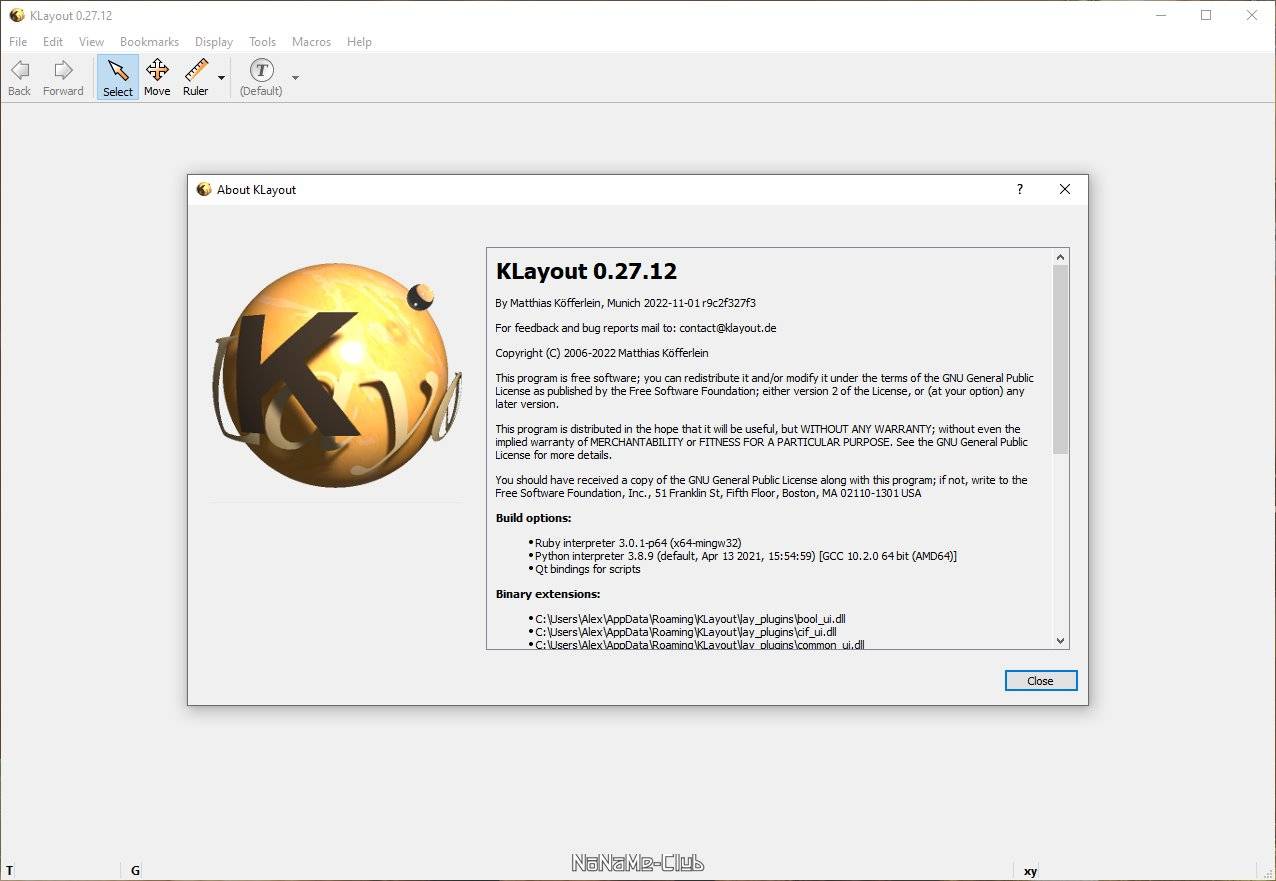This screenshot has height=881, width=1276.
Task: Click the About dialog help question mark
Action: [1019, 189]
